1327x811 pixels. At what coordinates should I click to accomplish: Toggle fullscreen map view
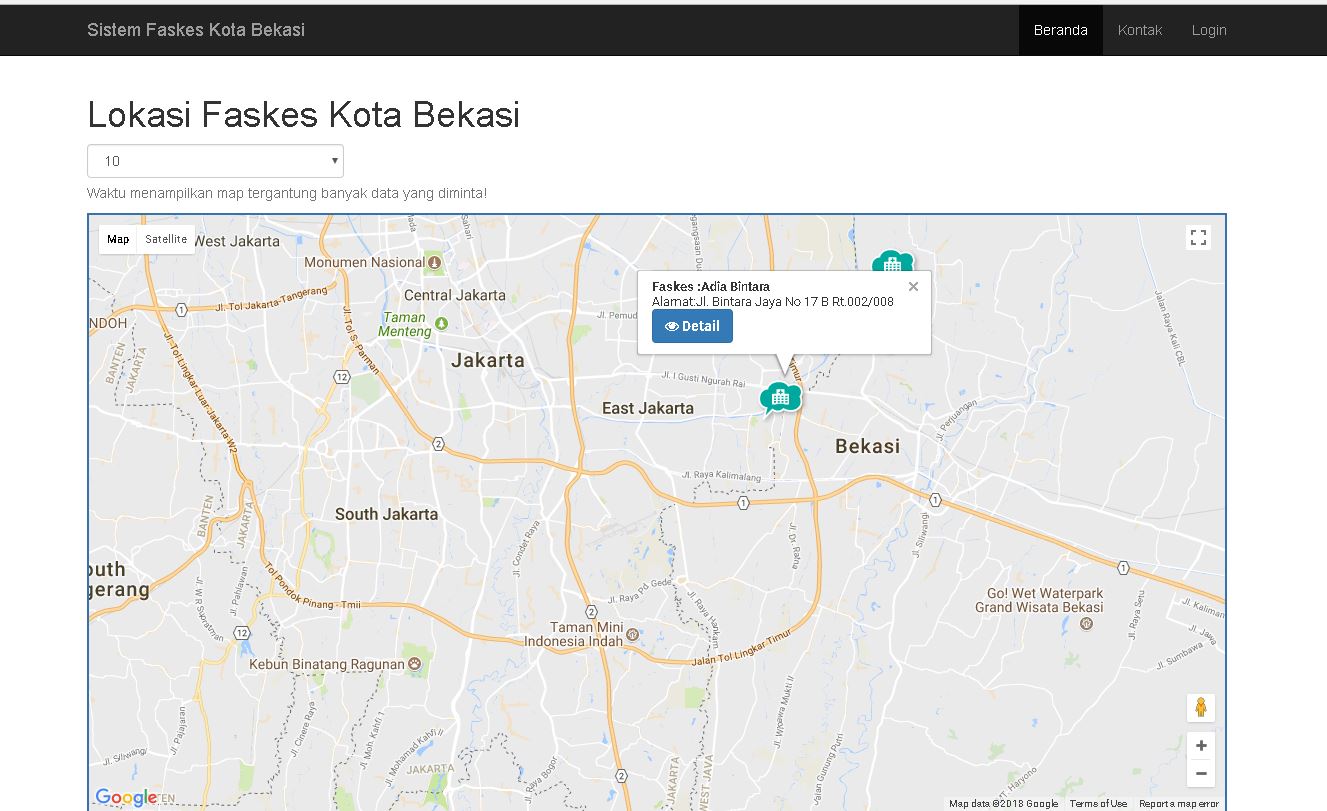click(x=1198, y=237)
